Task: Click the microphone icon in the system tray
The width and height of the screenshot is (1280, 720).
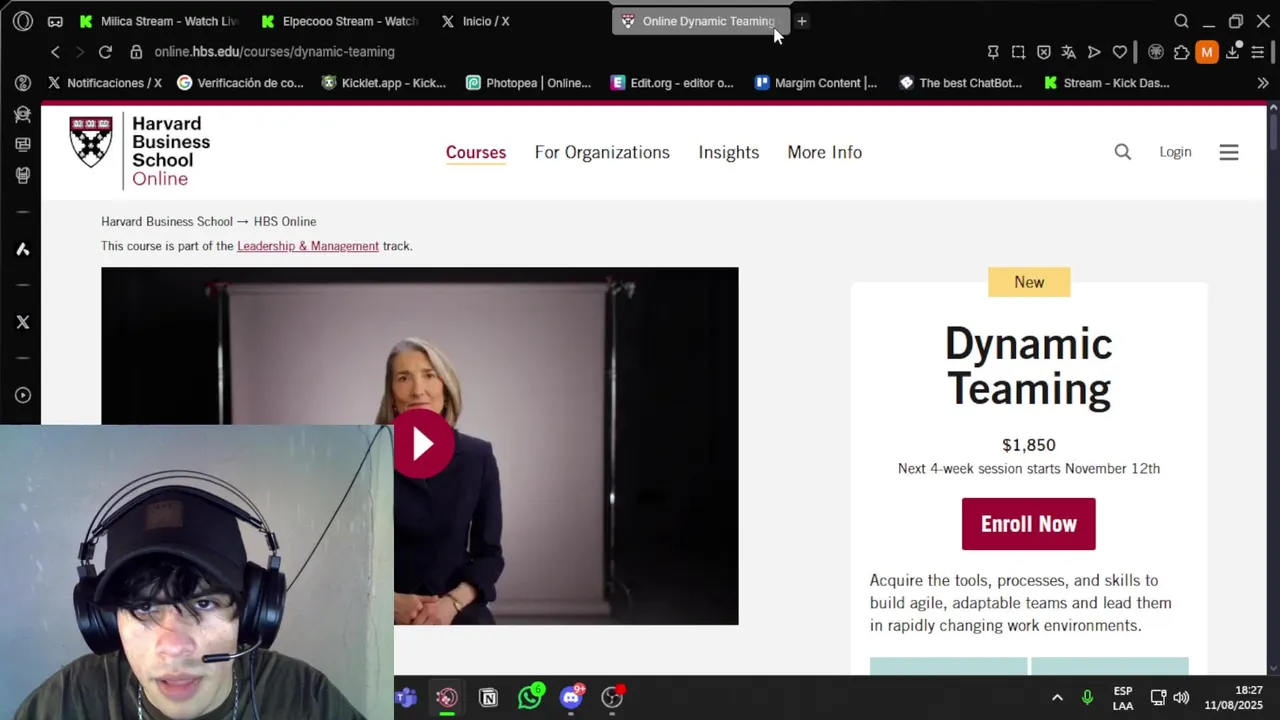Action: pos(1087,698)
